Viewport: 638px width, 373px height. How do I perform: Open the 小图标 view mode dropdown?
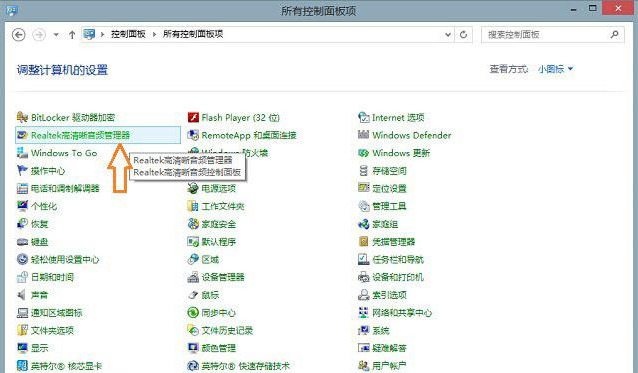(555, 69)
